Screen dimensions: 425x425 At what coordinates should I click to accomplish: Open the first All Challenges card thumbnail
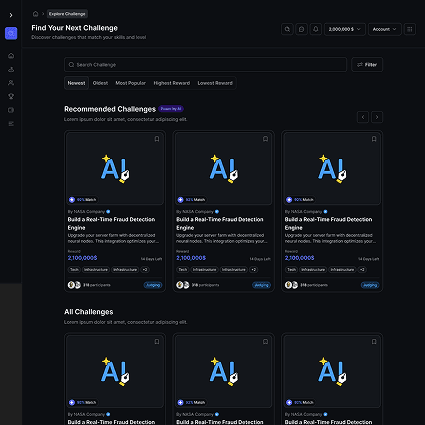coord(115,371)
